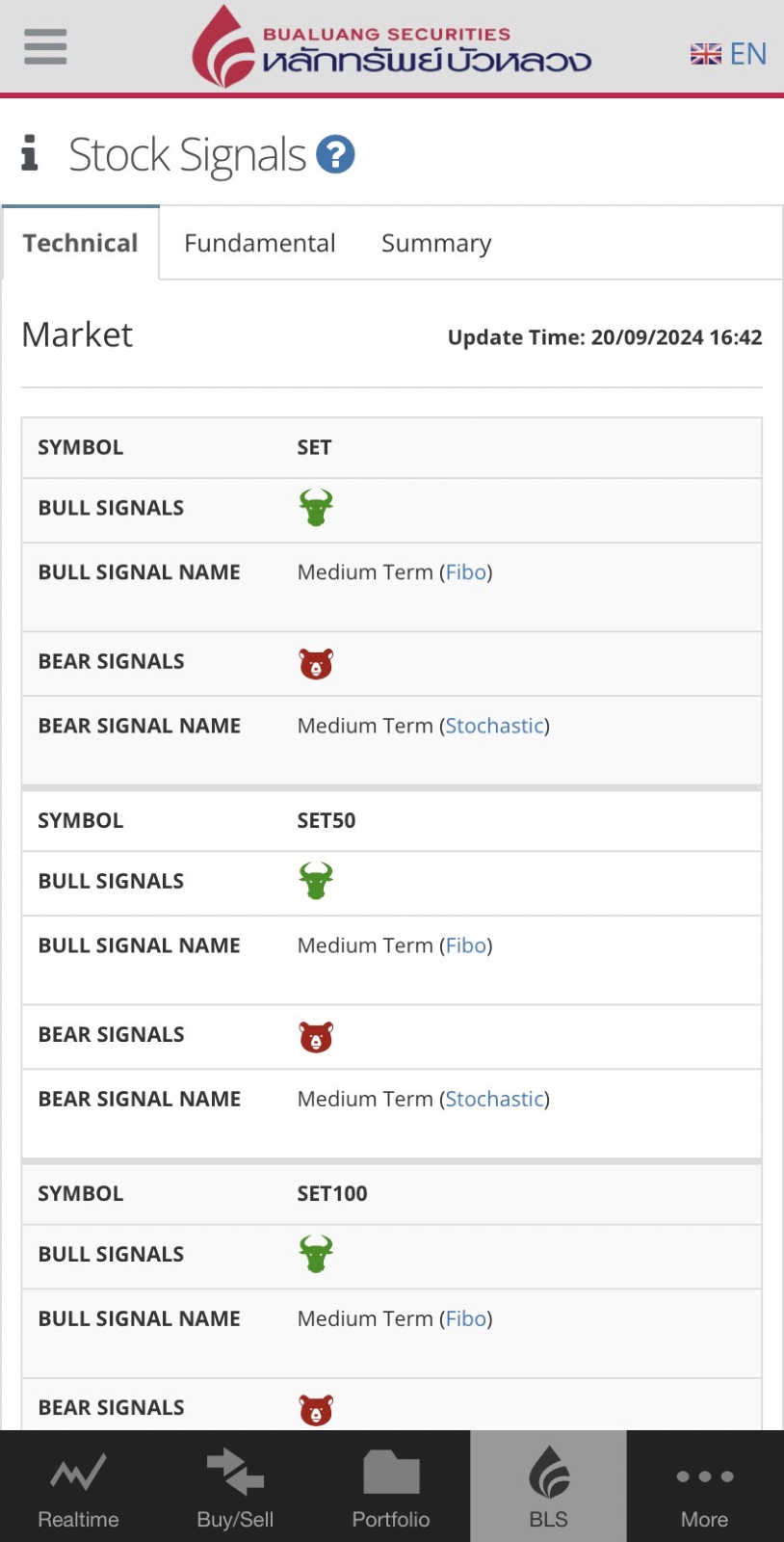Open the Stochastic link under SET50
Viewport: 784px width, 1542px height.
click(x=494, y=1099)
